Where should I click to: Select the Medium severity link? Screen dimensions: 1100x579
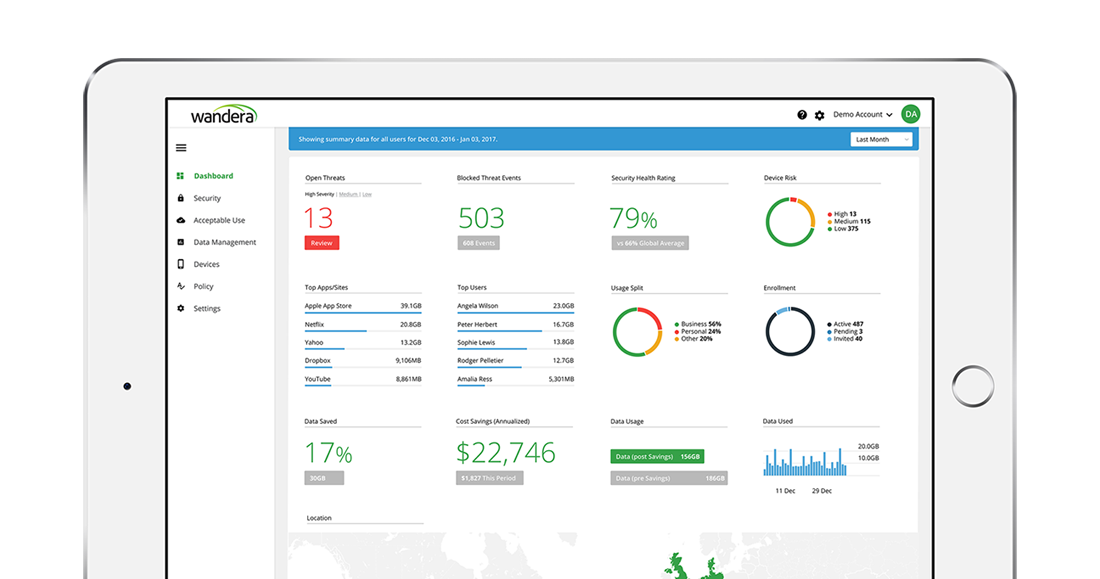click(348, 194)
